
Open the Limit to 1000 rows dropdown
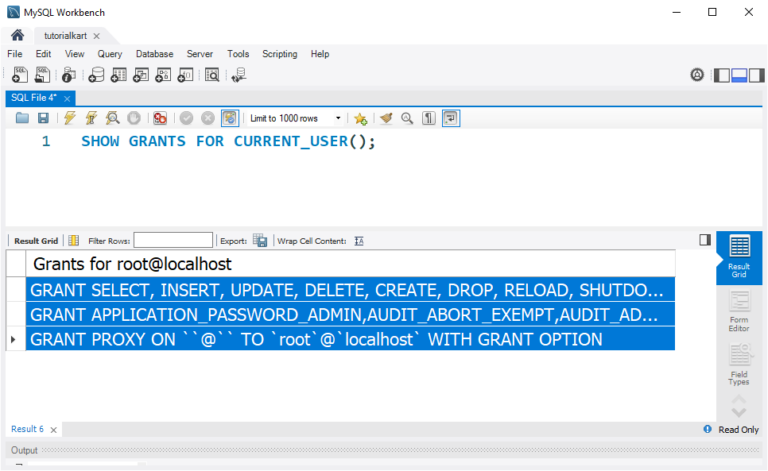click(x=338, y=118)
